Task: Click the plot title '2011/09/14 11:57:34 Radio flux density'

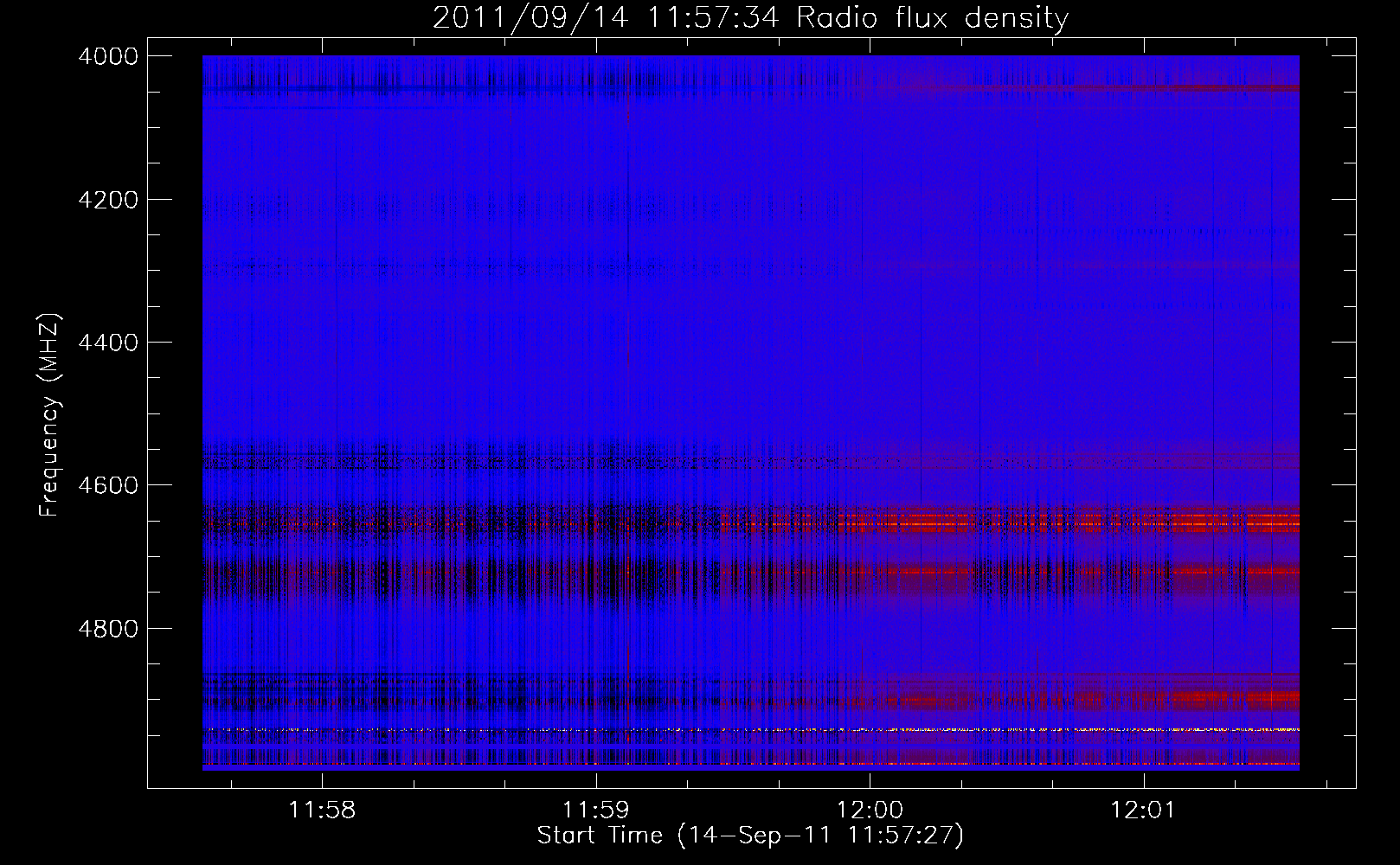Action: coord(750,17)
